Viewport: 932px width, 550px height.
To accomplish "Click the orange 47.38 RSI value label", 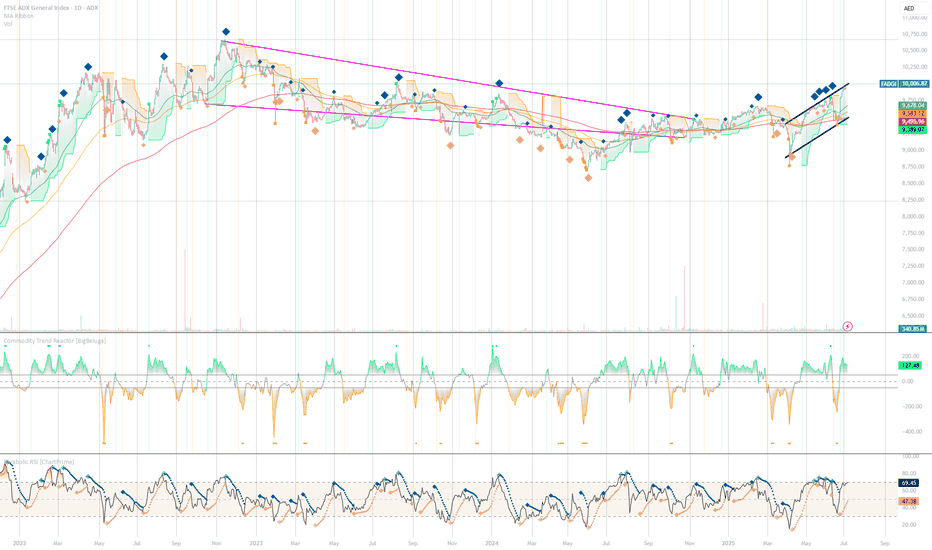I will (x=909, y=501).
